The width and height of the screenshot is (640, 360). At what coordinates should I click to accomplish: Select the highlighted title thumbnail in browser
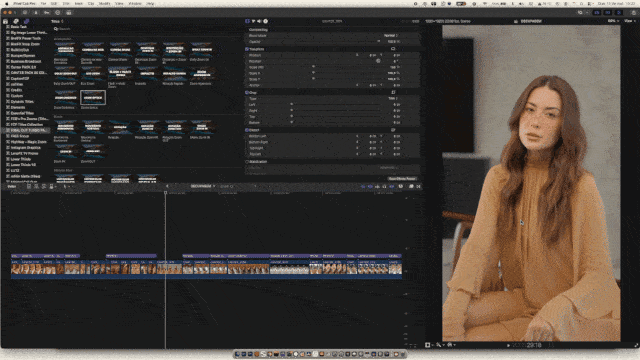[93, 98]
